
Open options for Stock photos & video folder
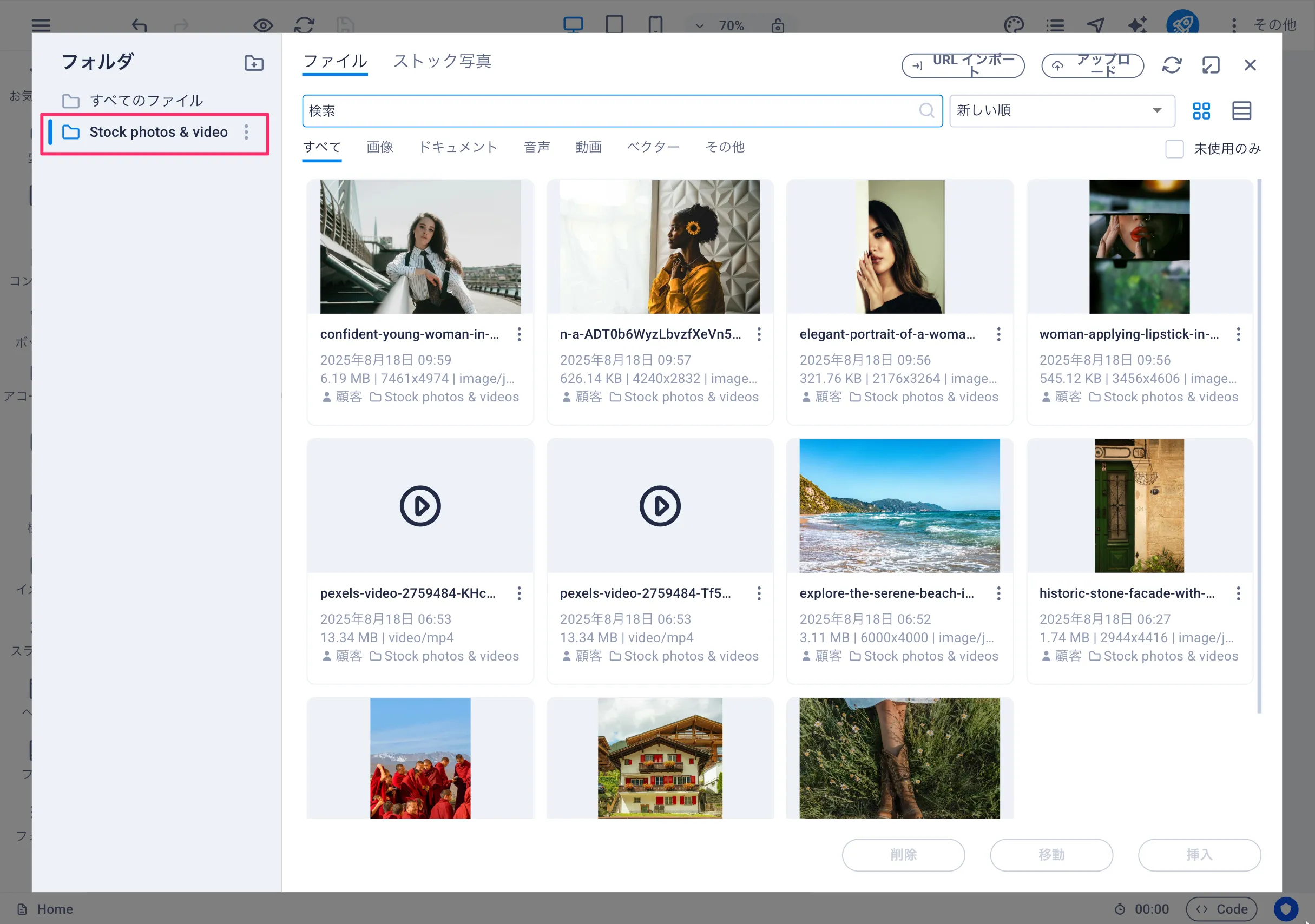coord(246,132)
